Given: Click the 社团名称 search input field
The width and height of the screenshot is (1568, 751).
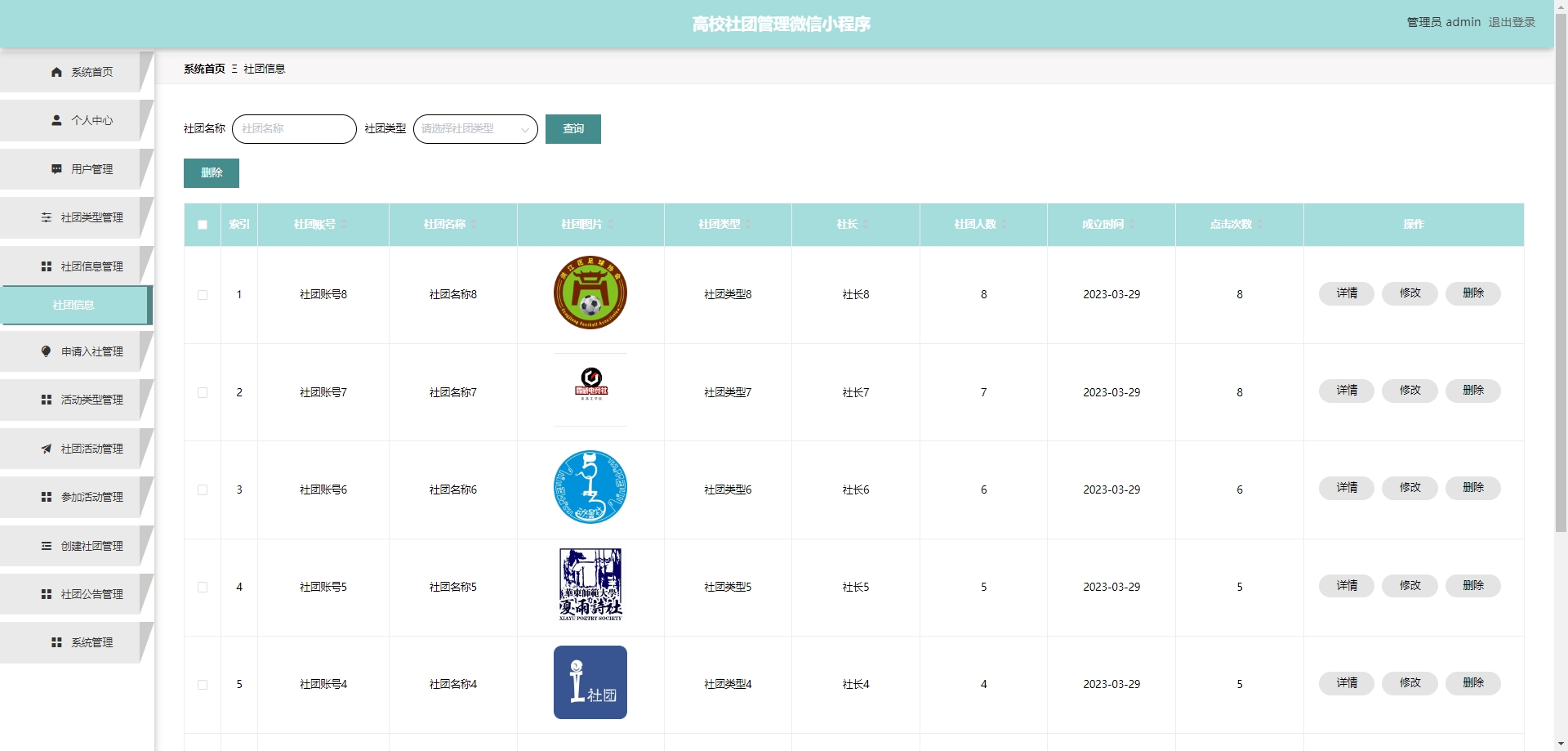Looking at the screenshot, I should pyautogui.click(x=295, y=129).
